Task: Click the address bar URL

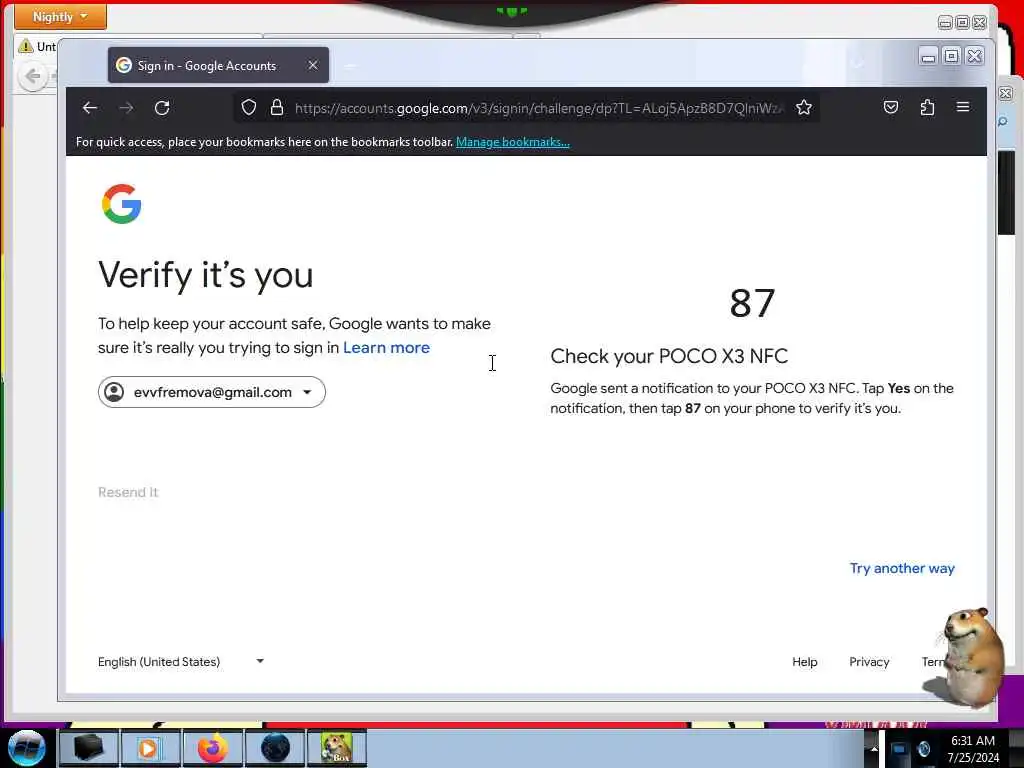Action: click(538, 108)
